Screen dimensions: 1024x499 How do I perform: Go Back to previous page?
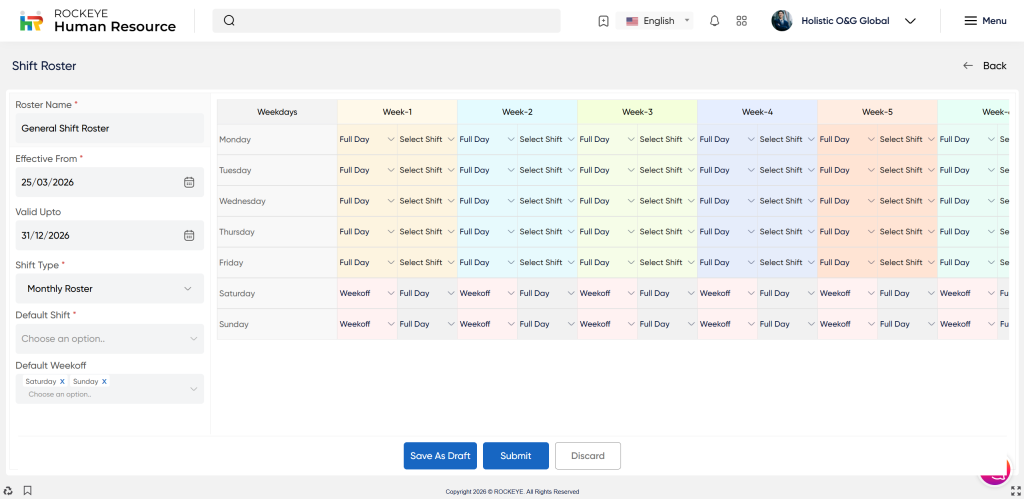pos(984,66)
